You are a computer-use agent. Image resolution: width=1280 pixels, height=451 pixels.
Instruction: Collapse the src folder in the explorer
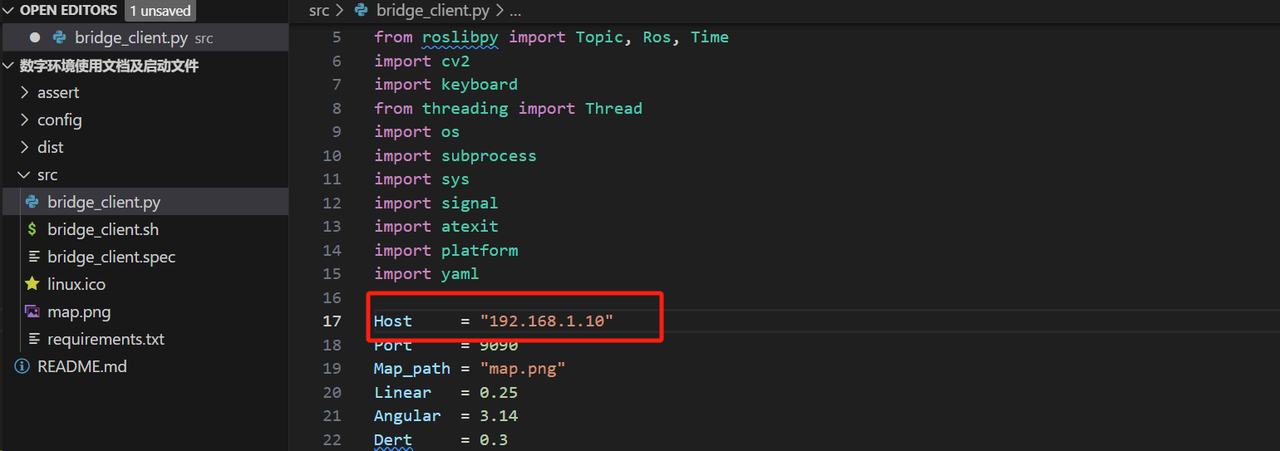tap(25, 175)
